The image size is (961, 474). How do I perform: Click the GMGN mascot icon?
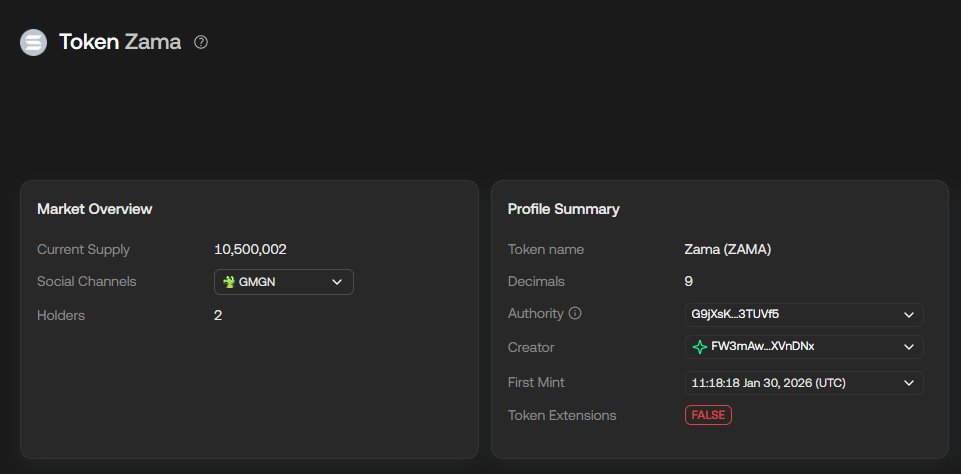point(229,282)
